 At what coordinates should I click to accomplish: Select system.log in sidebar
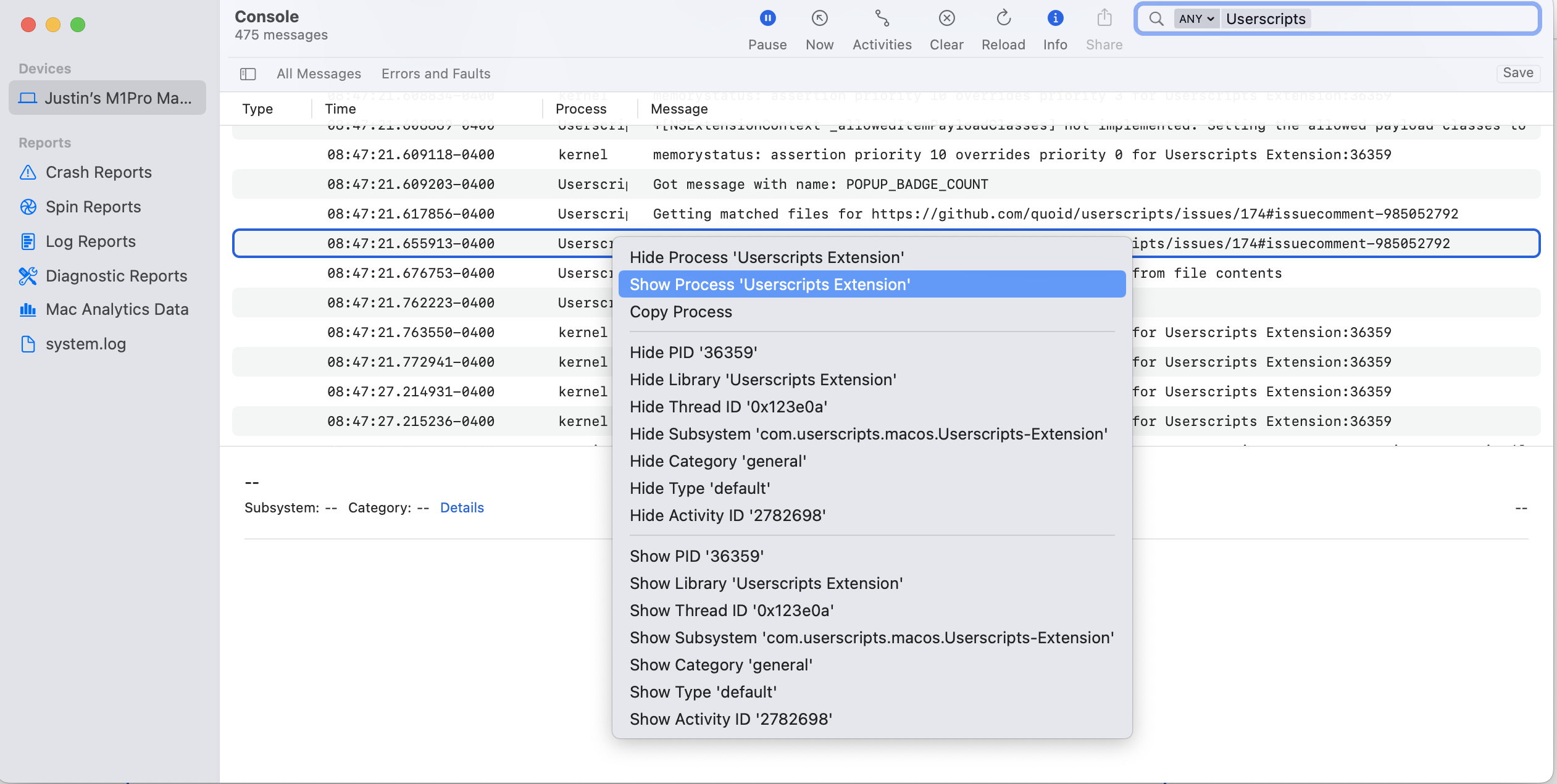coord(85,344)
